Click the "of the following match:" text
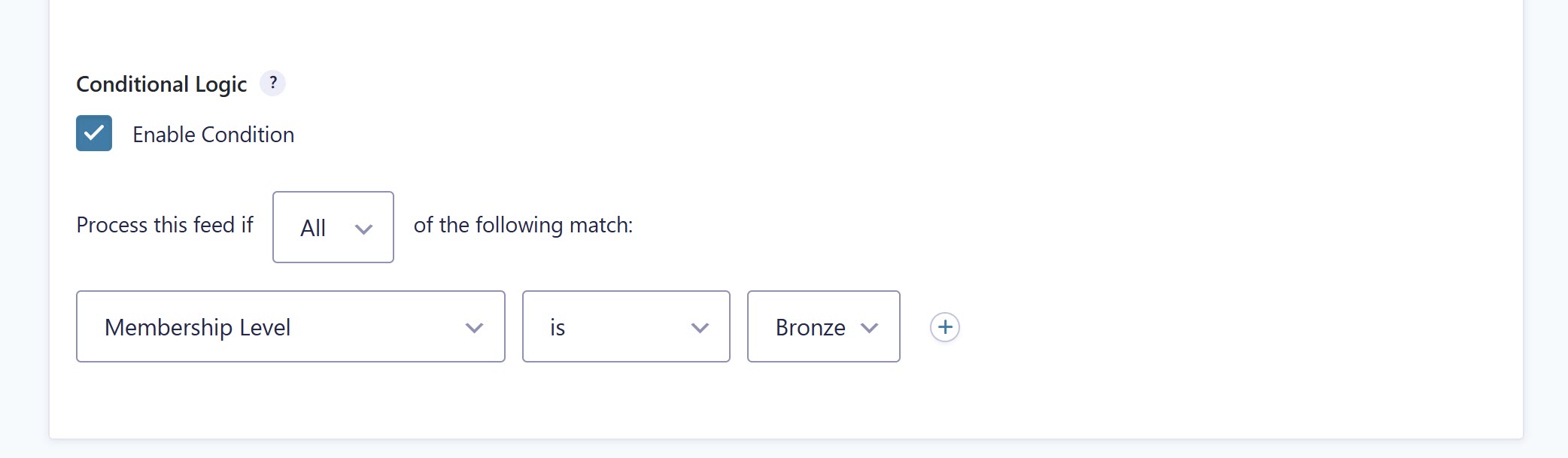This screenshot has width=1568, height=458. tap(523, 225)
